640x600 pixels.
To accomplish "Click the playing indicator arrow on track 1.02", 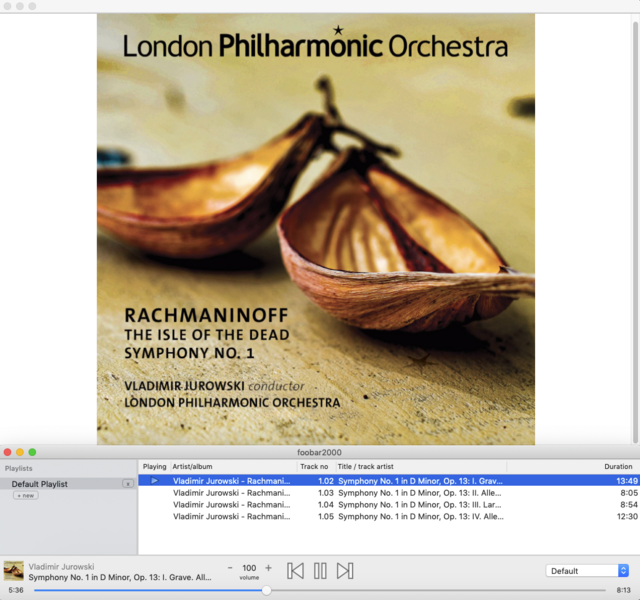I will [x=155, y=481].
